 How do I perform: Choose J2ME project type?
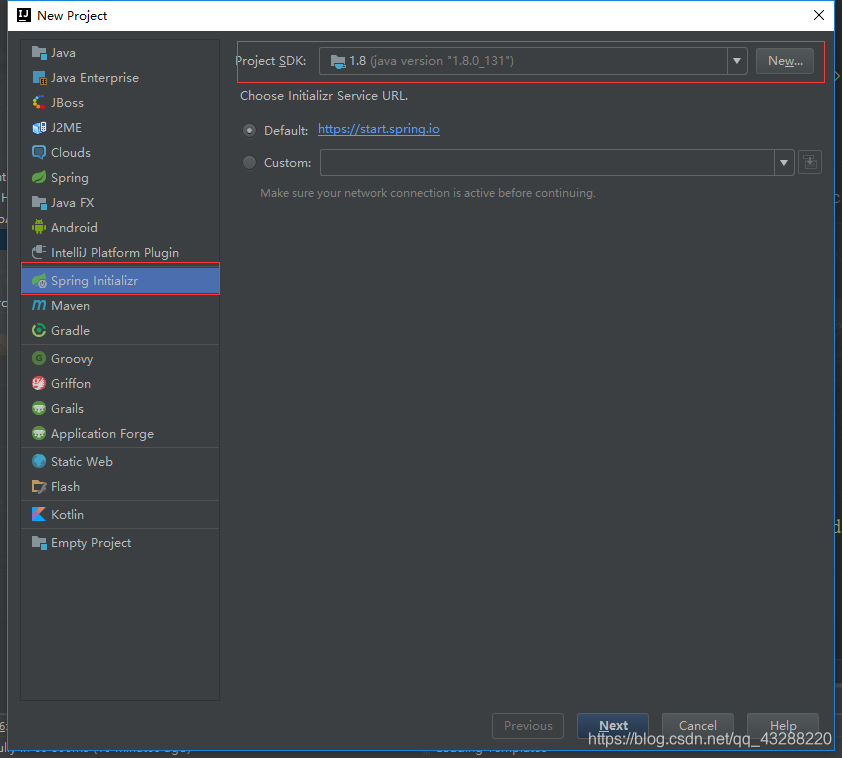(x=120, y=128)
